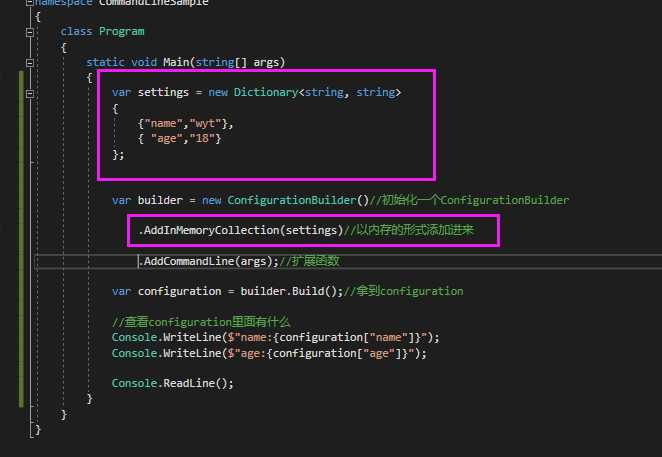This screenshot has width=662, height=457.
Task: Click the Program class name
Action: click(x=122, y=32)
